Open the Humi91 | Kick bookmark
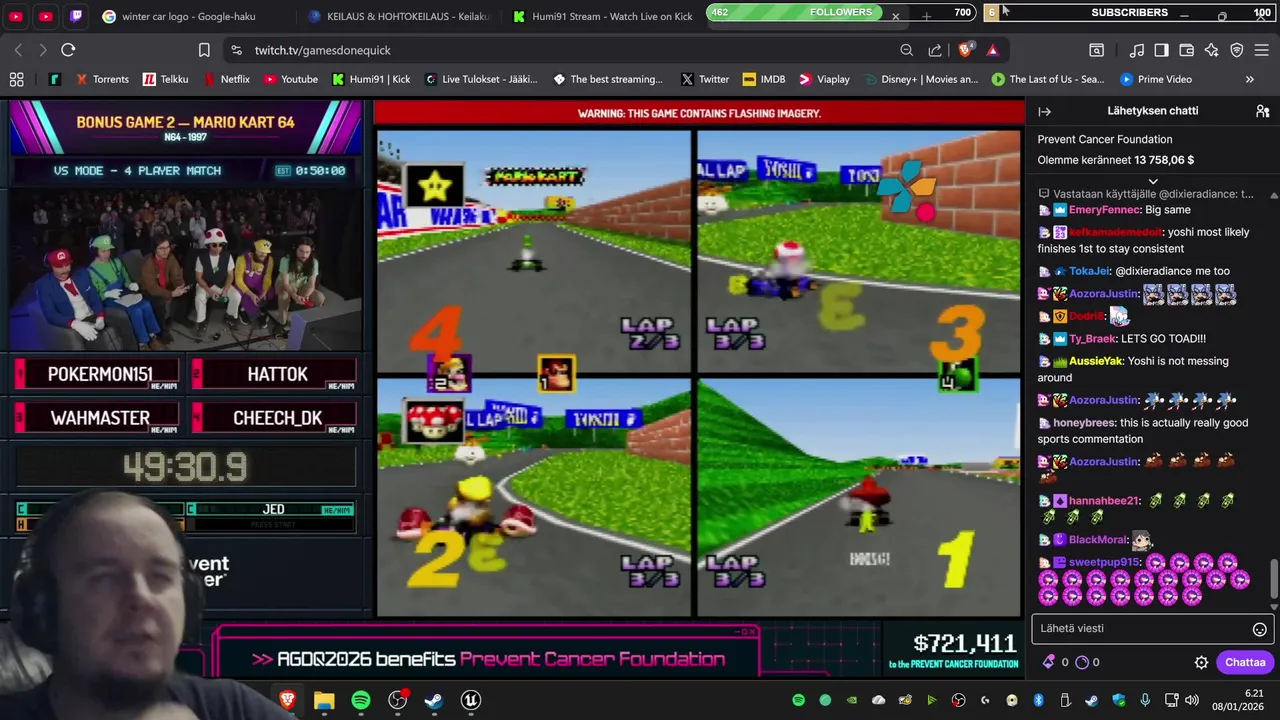This screenshot has height=720, width=1280. (x=371, y=79)
